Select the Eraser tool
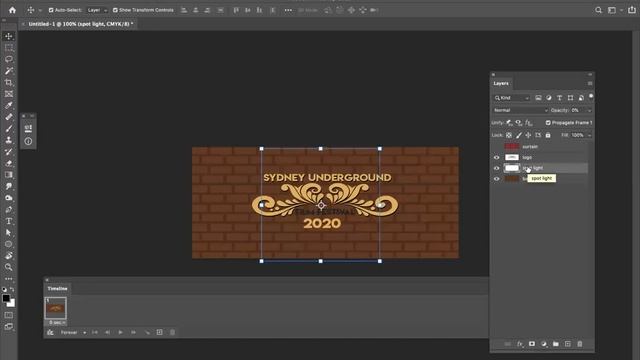Image resolution: width=640 pixels, height=360 pixels. click(x=9, y=163)
